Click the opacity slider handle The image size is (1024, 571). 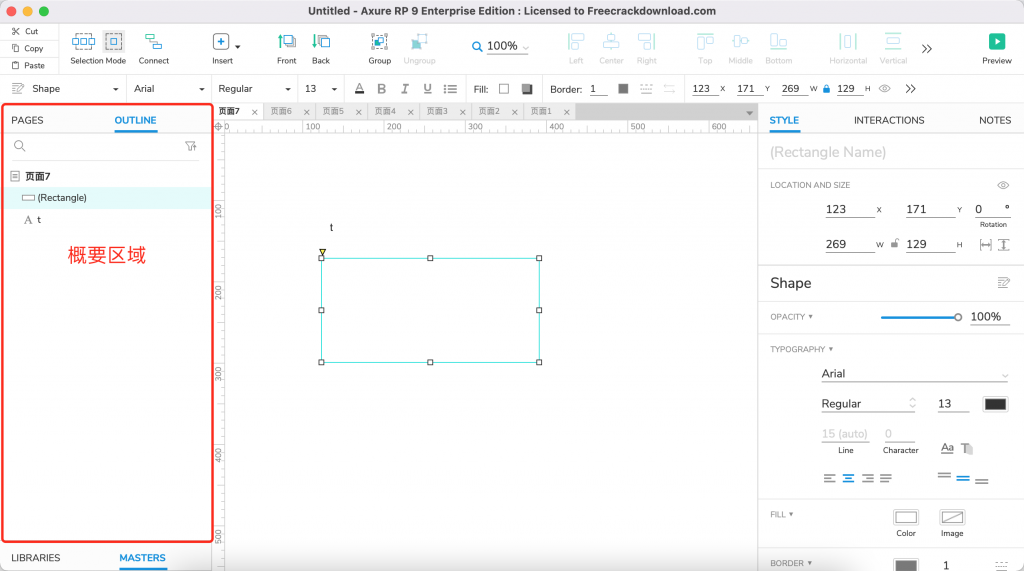958,317
